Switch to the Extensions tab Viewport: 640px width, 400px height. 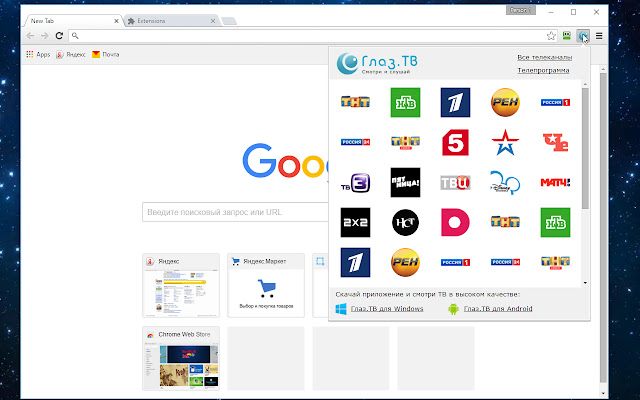point(171,21)
